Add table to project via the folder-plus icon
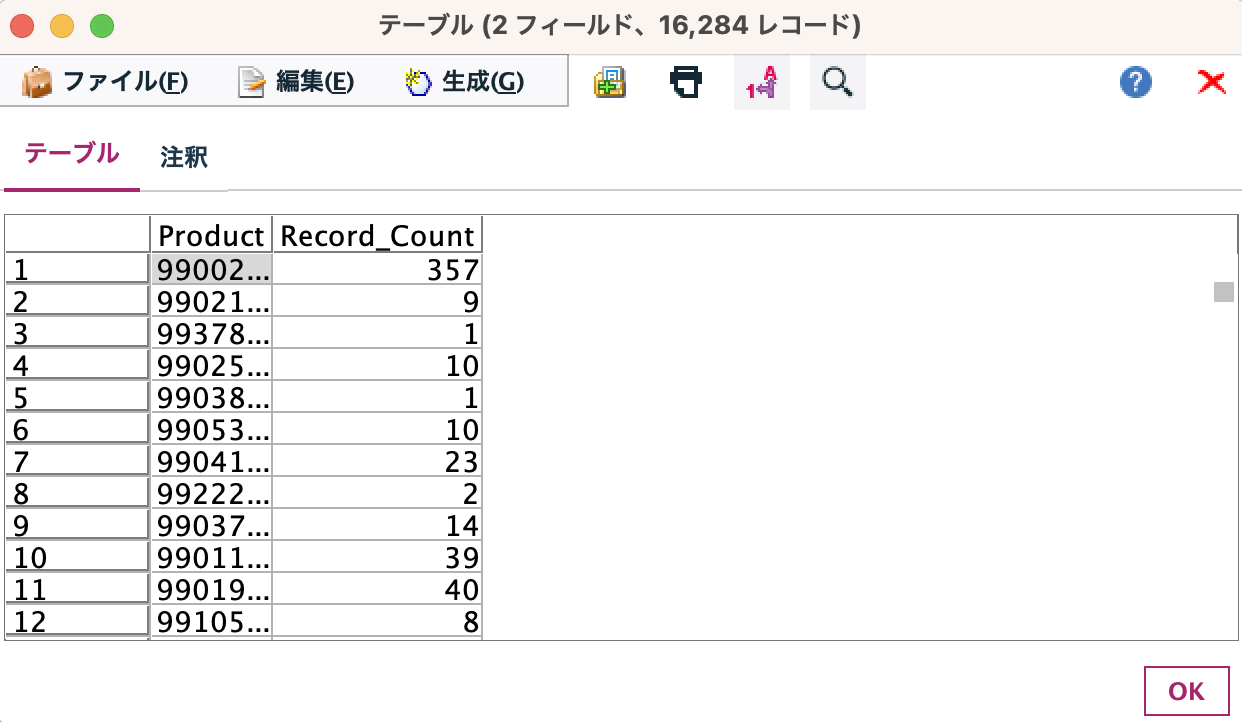1242x722 pixels. [x=610, y=82]
